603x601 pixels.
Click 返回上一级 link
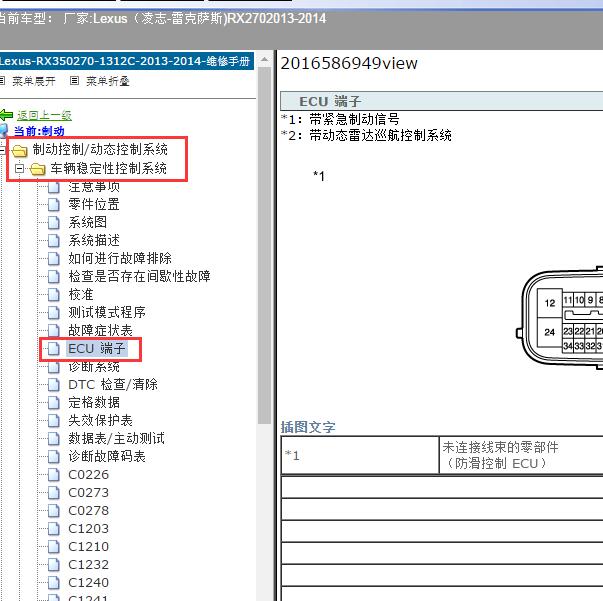(44, 115)
